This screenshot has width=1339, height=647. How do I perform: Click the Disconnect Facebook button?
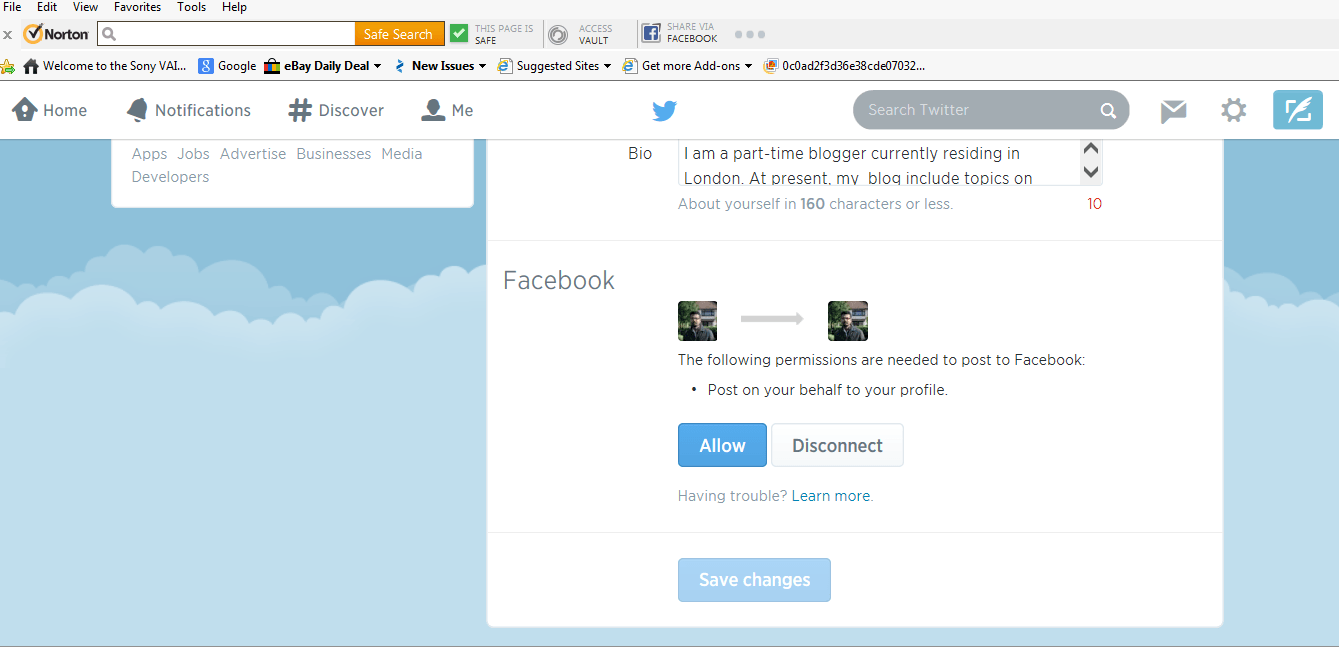pos(837,445)
